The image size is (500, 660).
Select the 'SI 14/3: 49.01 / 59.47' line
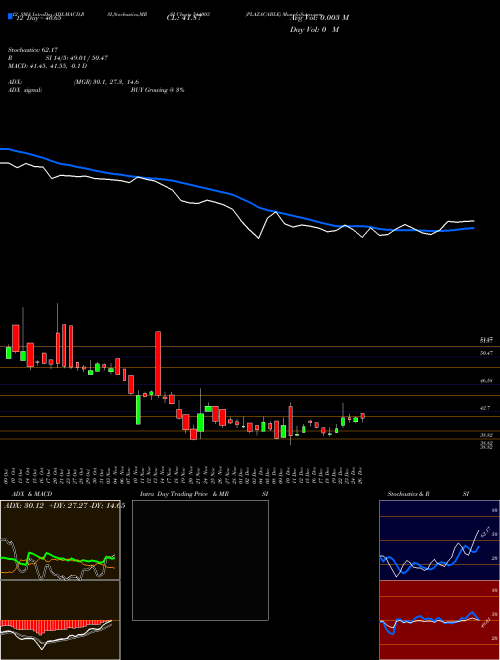pyautogui.click(x=77, y=58)
